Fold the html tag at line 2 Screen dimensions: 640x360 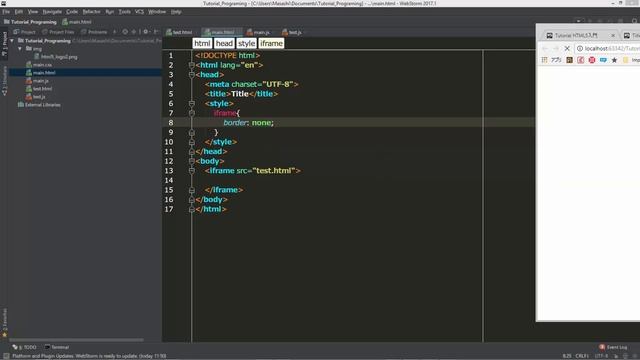(x=191, y=65)
